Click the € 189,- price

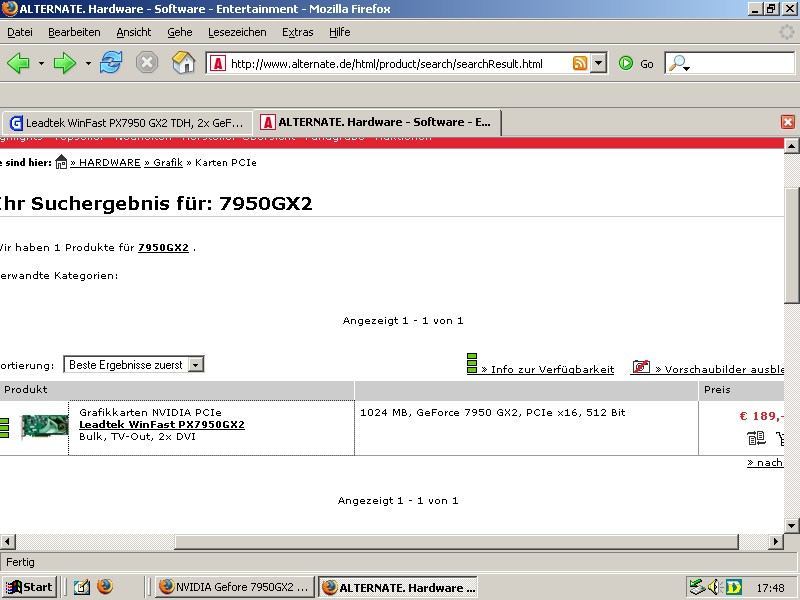[x=761, y=416]
